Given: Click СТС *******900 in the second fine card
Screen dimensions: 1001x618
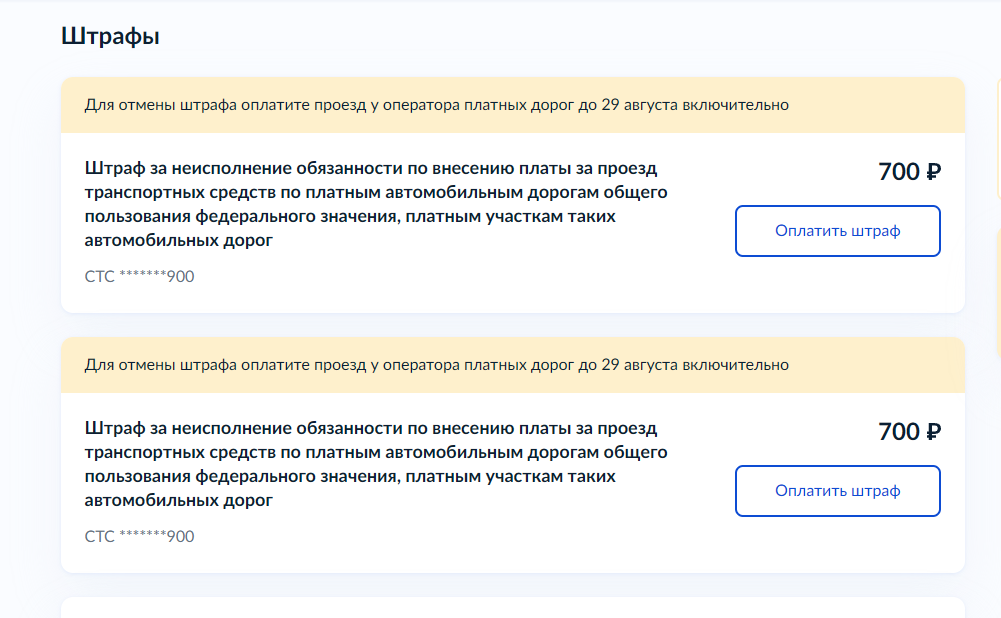Looking at the screenshot, I should pyautogui.click(x=139, y=536).
